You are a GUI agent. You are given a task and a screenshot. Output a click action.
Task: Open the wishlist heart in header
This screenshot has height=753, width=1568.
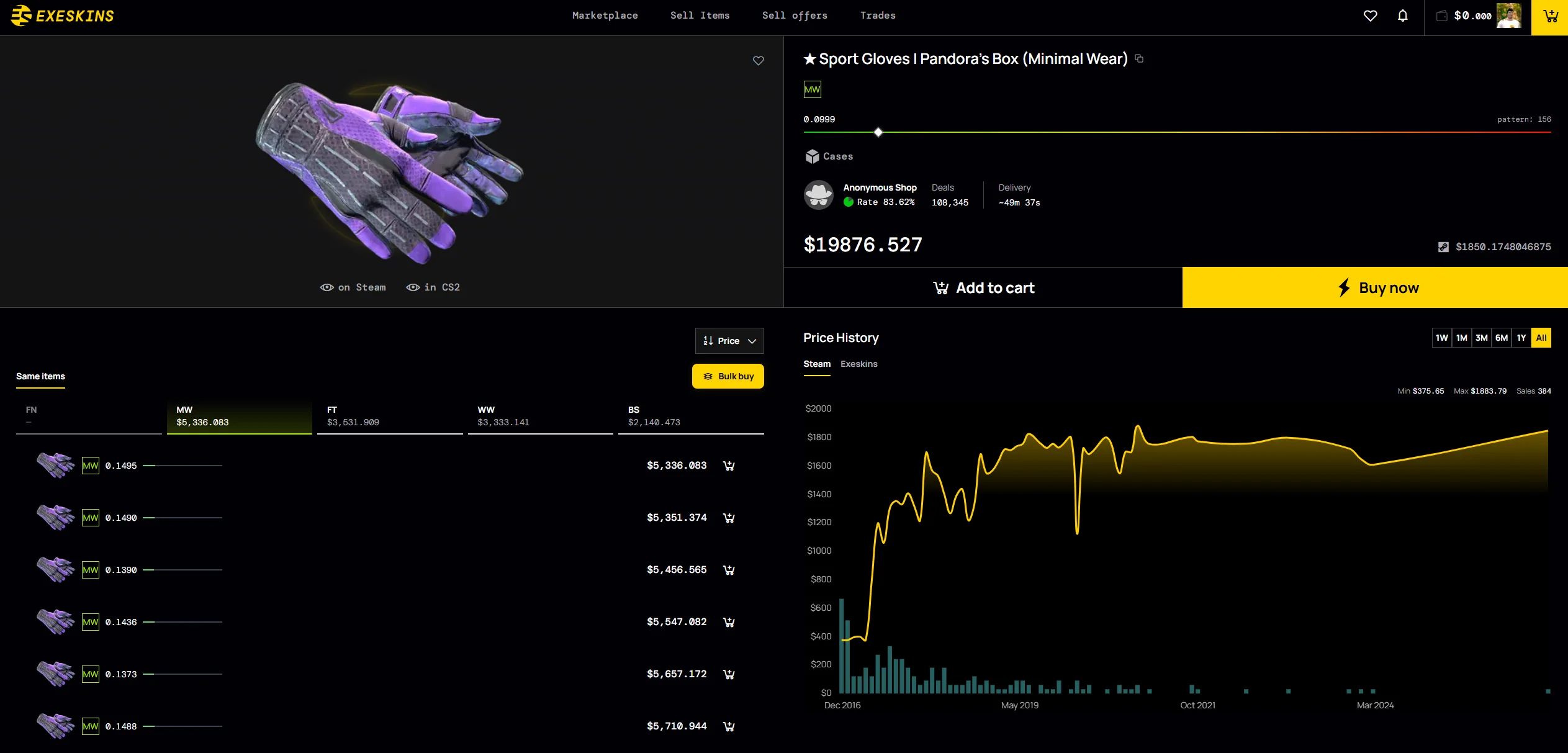pos(1370,16)
